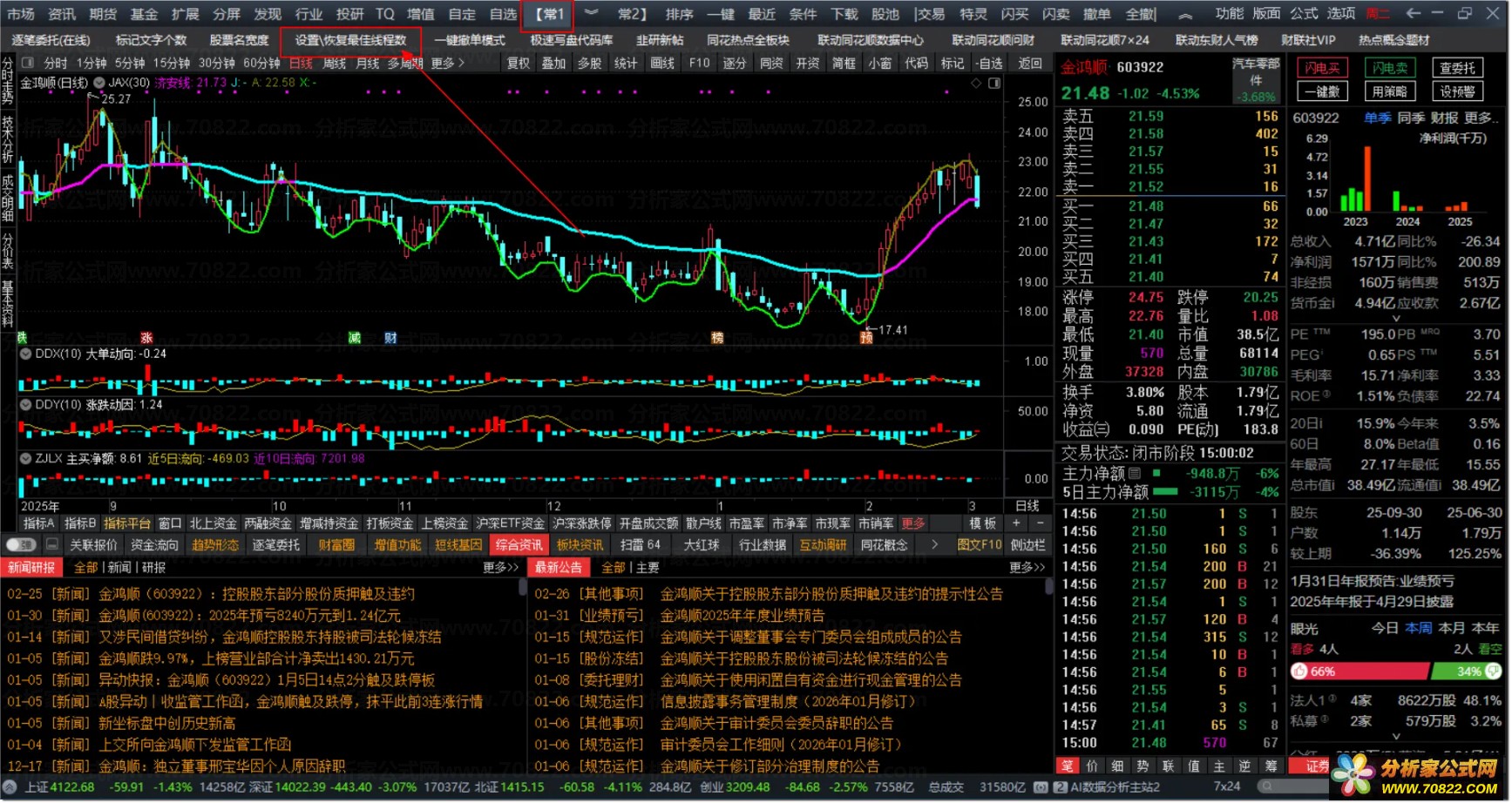Click the 闪电买 button

(1322, 68)
